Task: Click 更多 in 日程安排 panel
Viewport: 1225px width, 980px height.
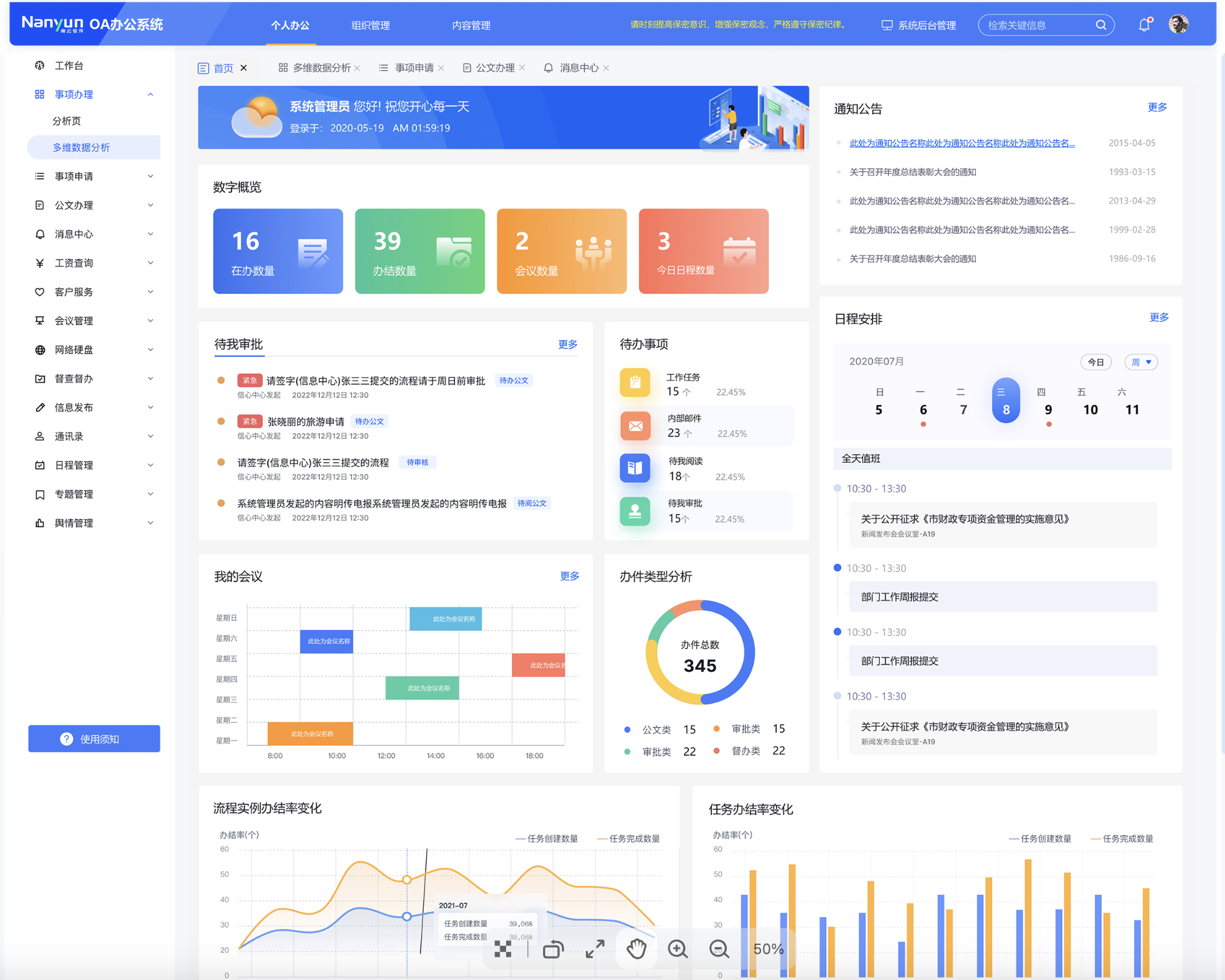Action: point(1159,317)
